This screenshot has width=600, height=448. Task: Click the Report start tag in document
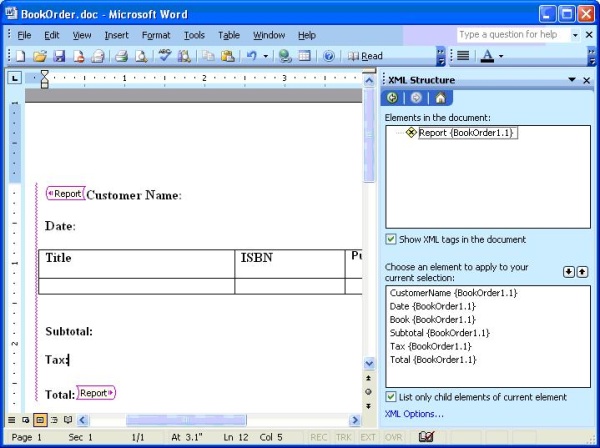tap(65, 194)
